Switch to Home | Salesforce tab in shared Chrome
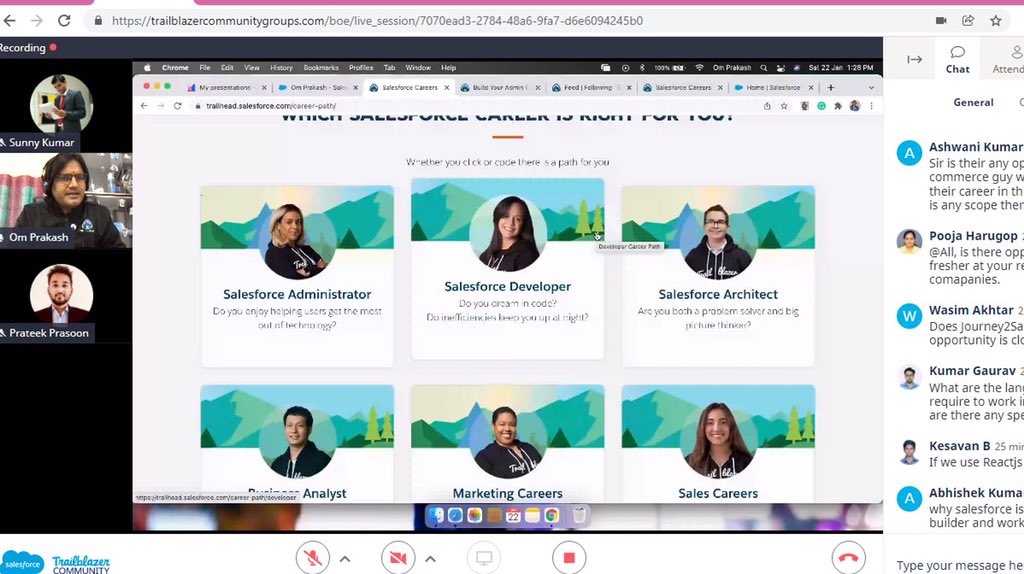 (x=773, y=88)
